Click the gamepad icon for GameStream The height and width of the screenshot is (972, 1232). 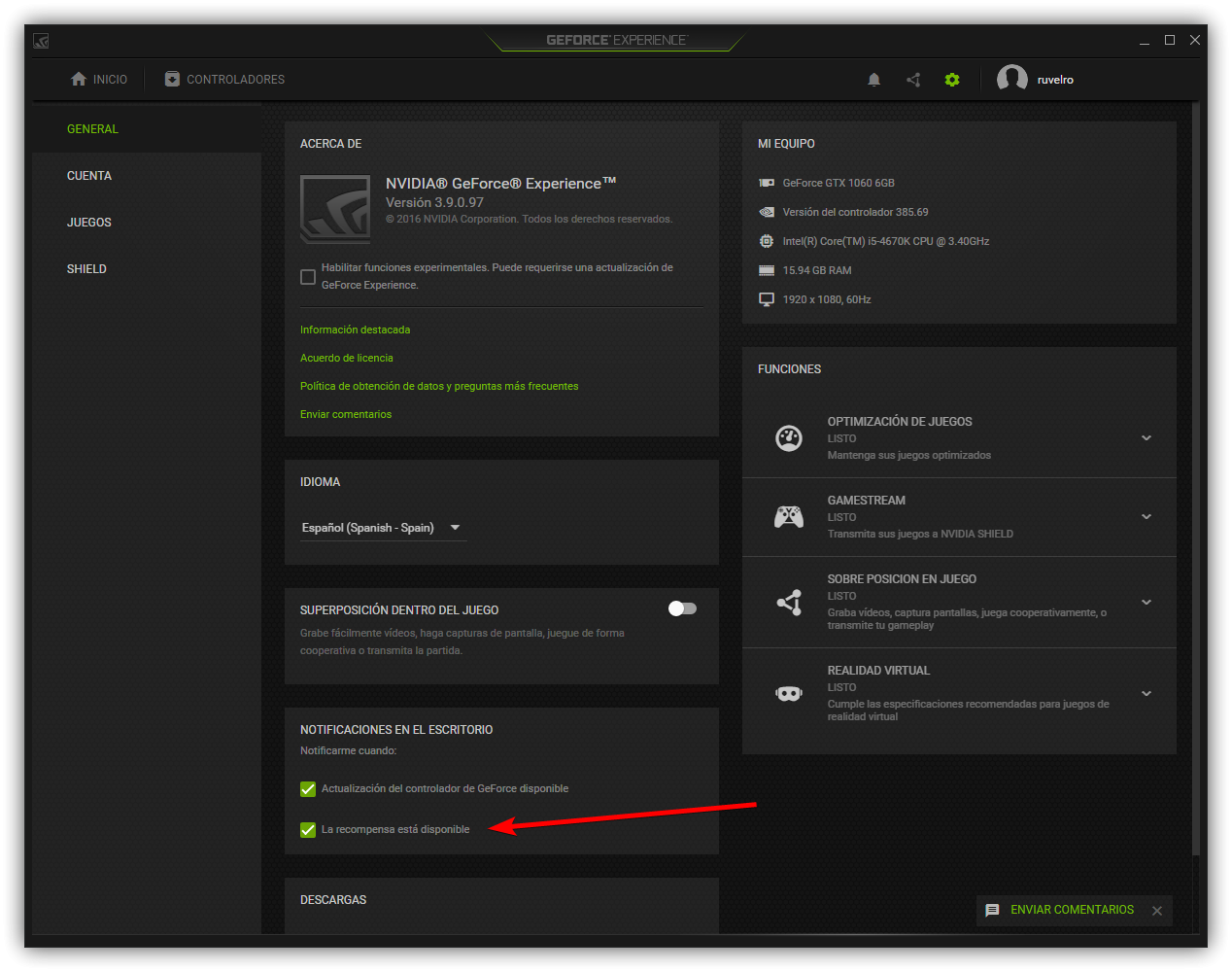[789, 517]
